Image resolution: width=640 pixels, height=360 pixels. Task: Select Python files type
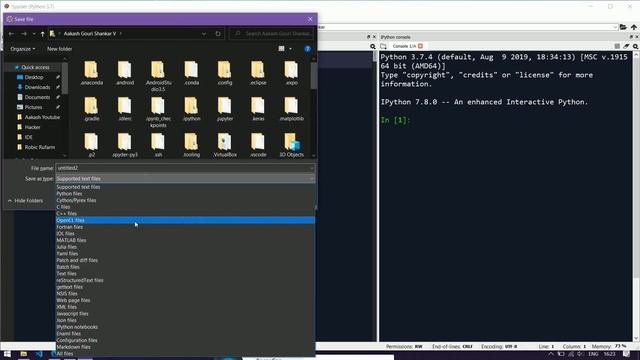(x=185, y=193)
